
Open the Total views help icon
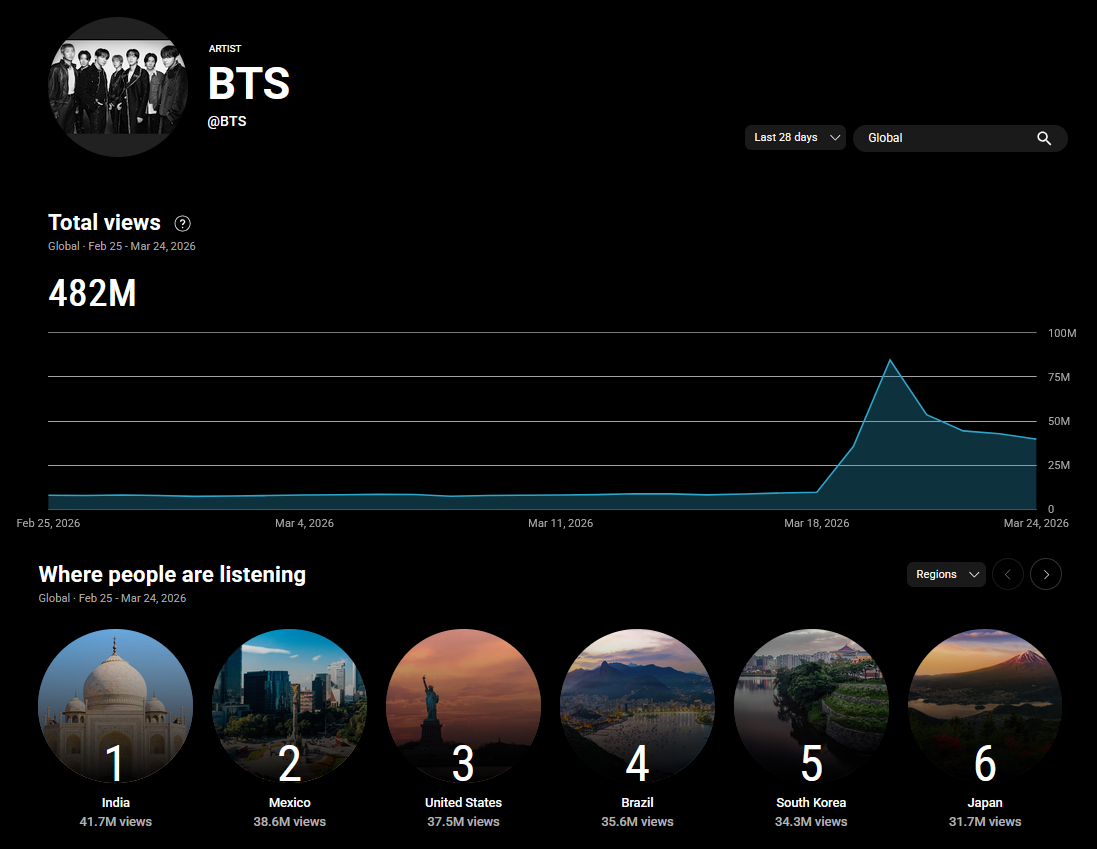coord(182,224)
